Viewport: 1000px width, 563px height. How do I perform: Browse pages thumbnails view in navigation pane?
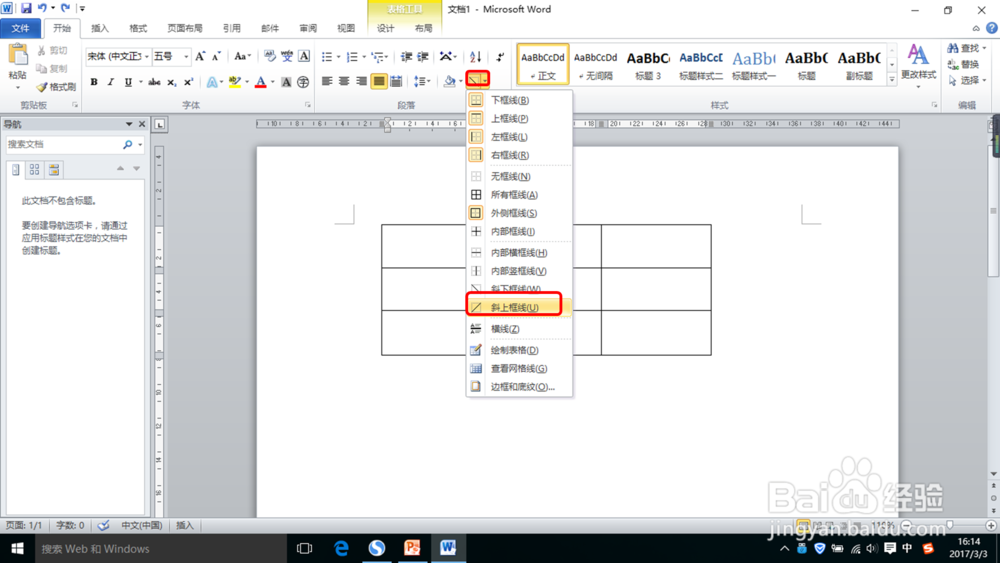[34, 170]
